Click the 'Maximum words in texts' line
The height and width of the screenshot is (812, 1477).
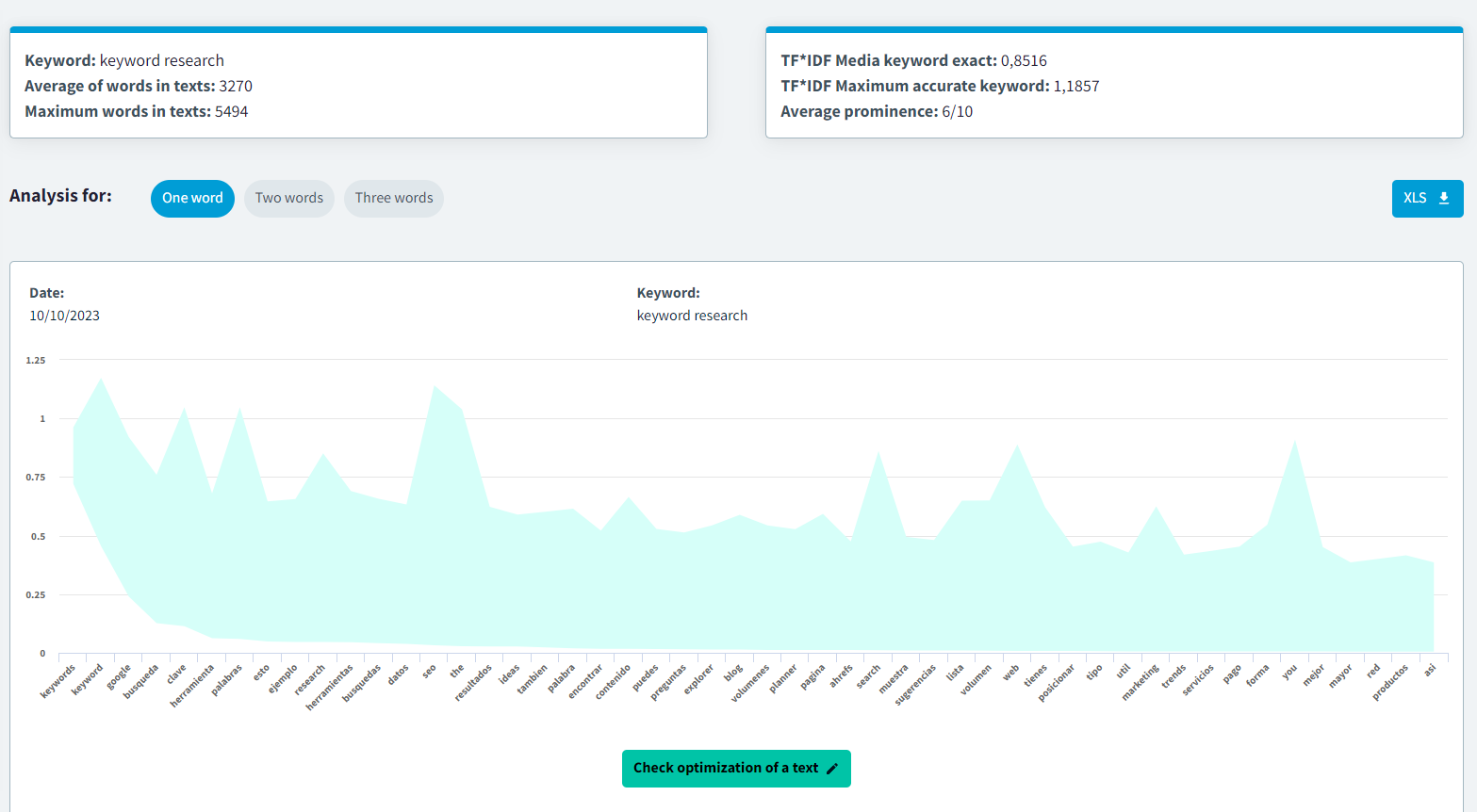click(137, 111)
